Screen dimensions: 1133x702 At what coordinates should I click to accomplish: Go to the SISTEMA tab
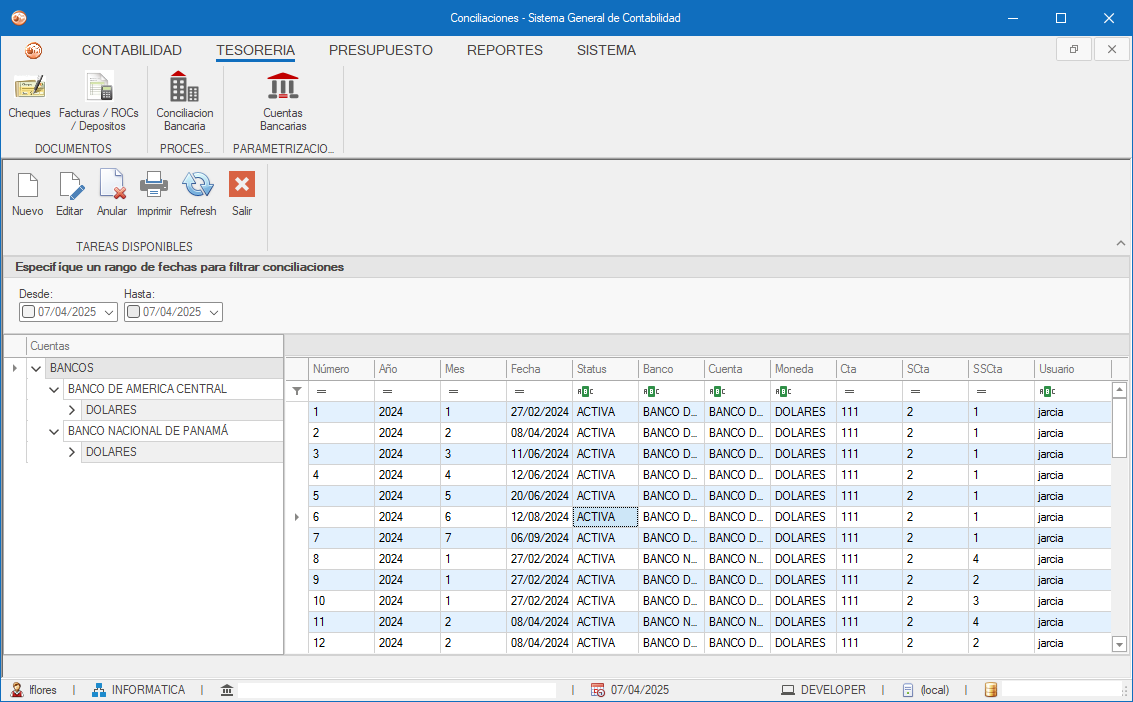click(606, 51)
